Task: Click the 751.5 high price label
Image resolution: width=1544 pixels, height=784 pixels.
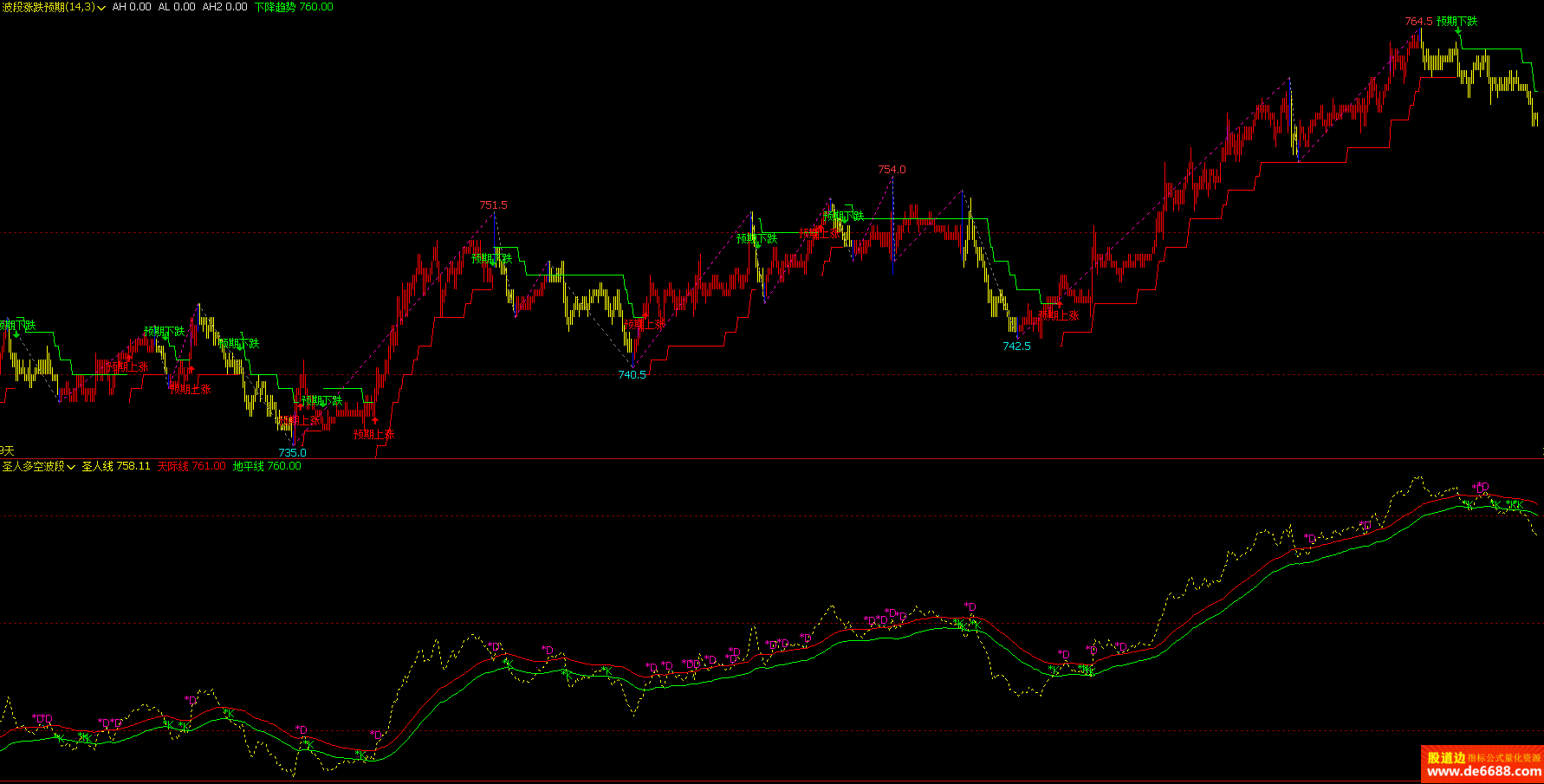Action: pos(494,205)
